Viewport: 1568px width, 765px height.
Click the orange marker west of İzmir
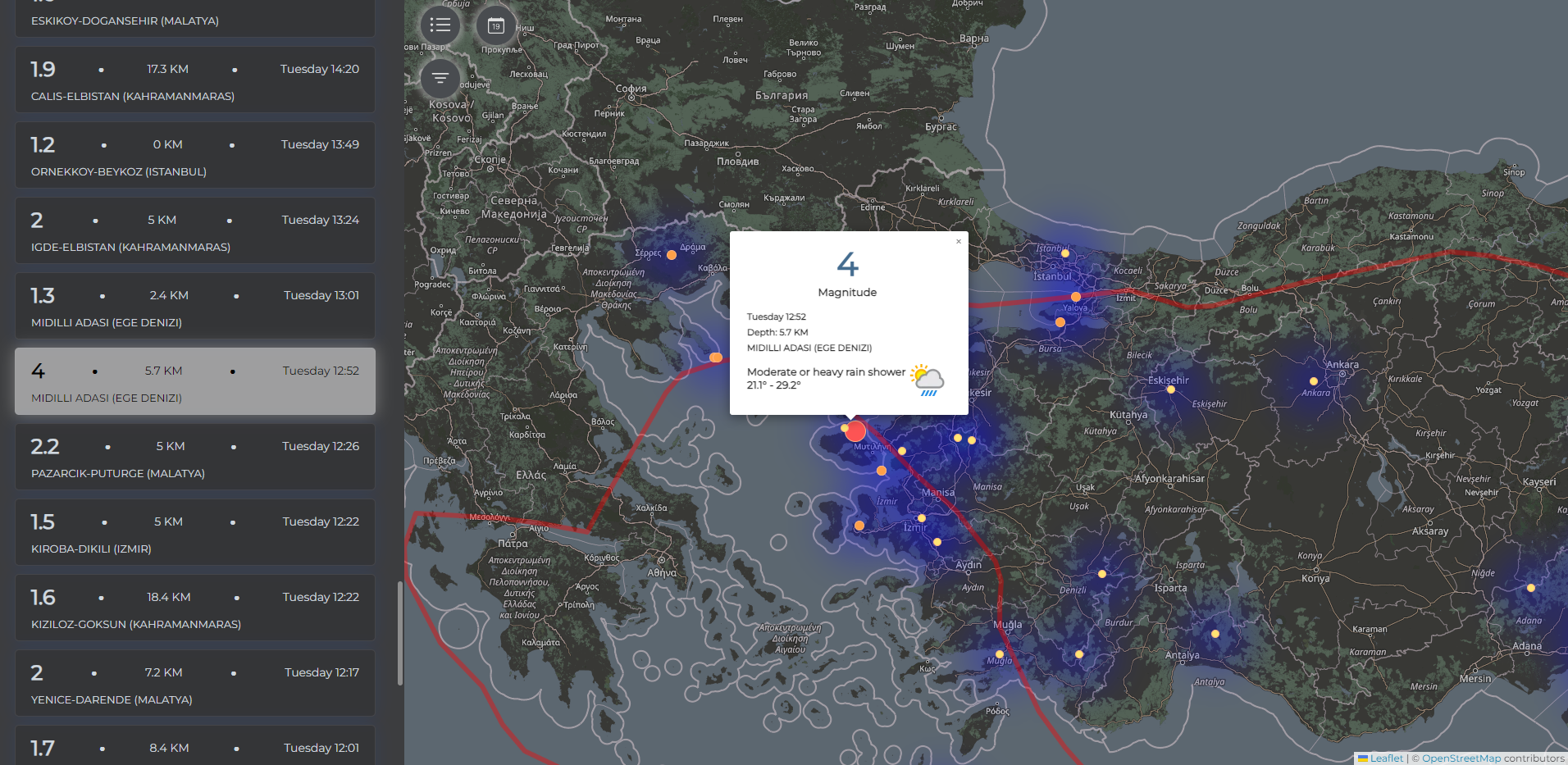(859, 526)
